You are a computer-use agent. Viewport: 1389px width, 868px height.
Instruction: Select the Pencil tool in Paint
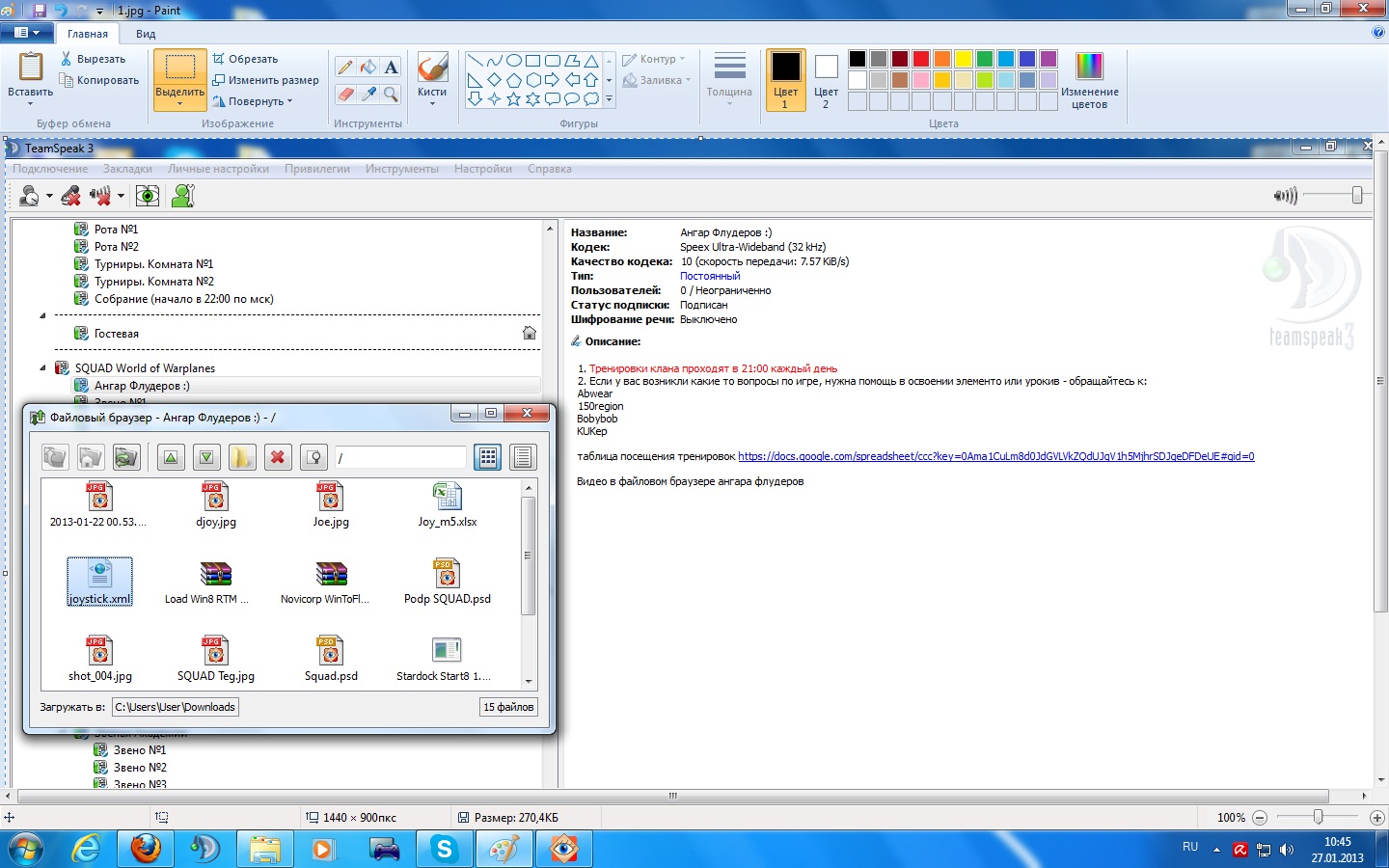pyautogui.click(x=344, y=67)
